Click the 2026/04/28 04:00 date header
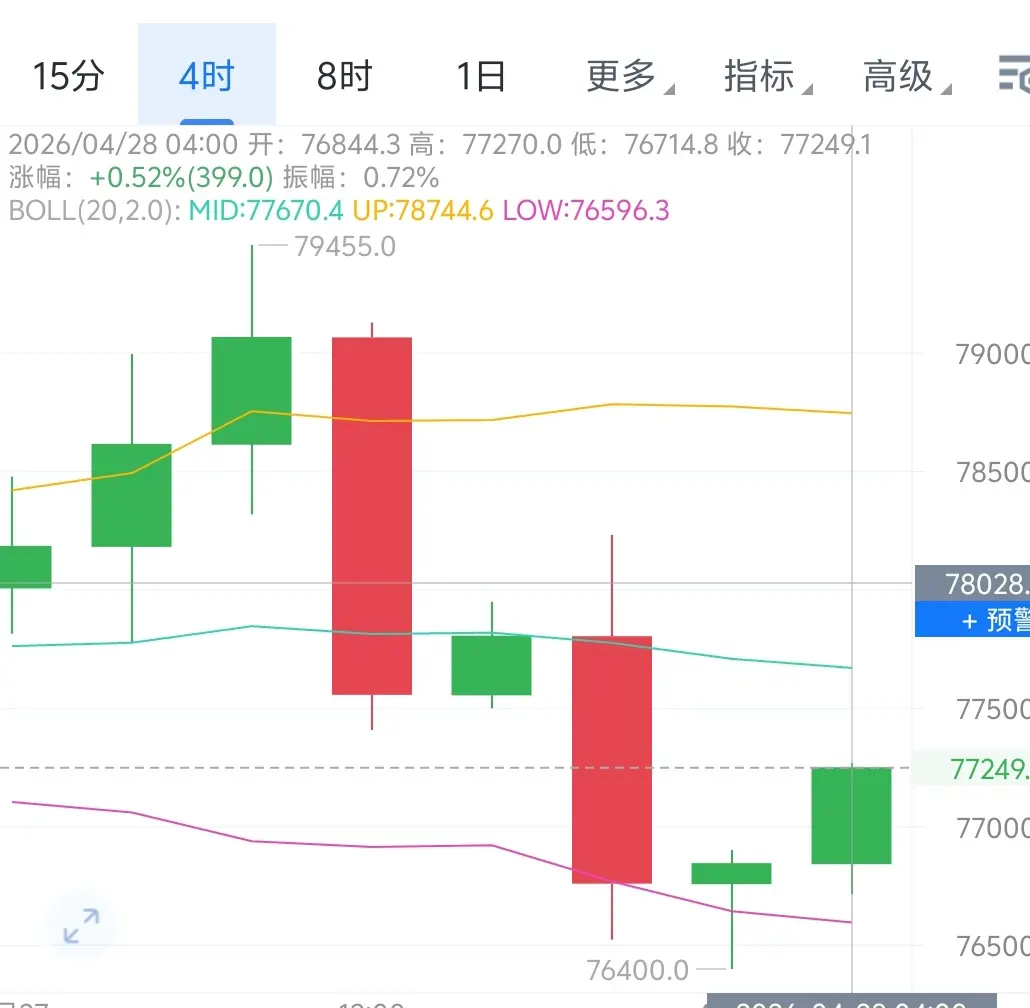Screen dimensions: 1030x1008 (x=123, y=144)
